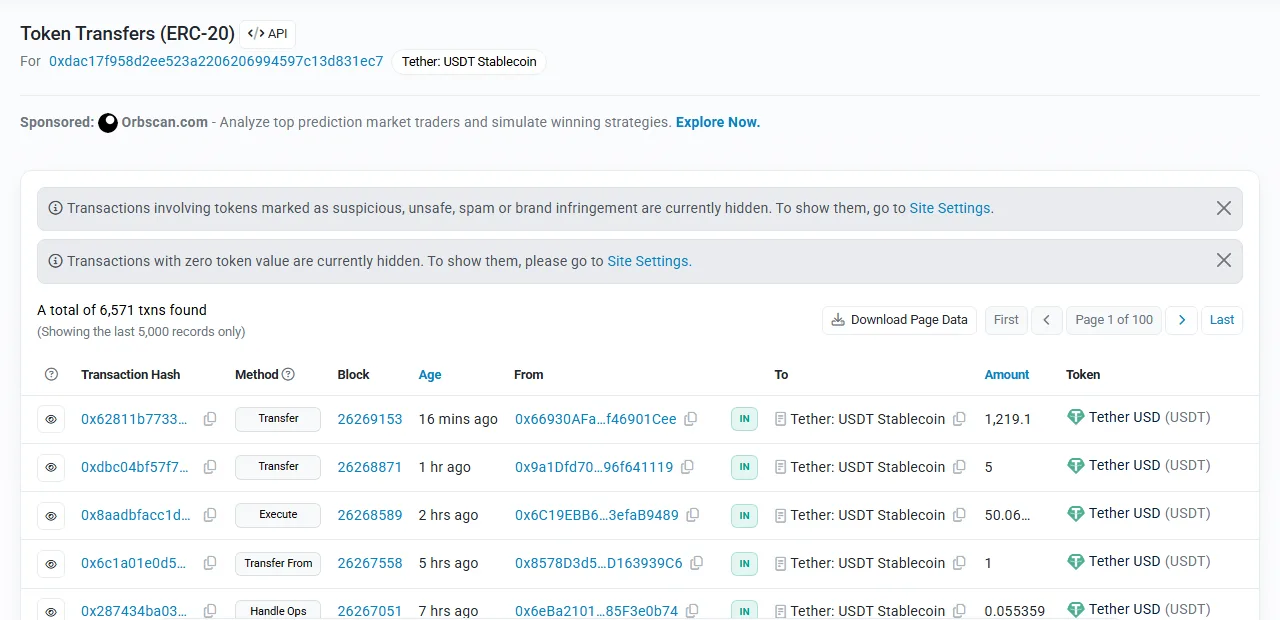Click contract document icon in 1 hr ago row
Image resolution: width=1280 pixels, height=620 pixels.
coord(781,467)
